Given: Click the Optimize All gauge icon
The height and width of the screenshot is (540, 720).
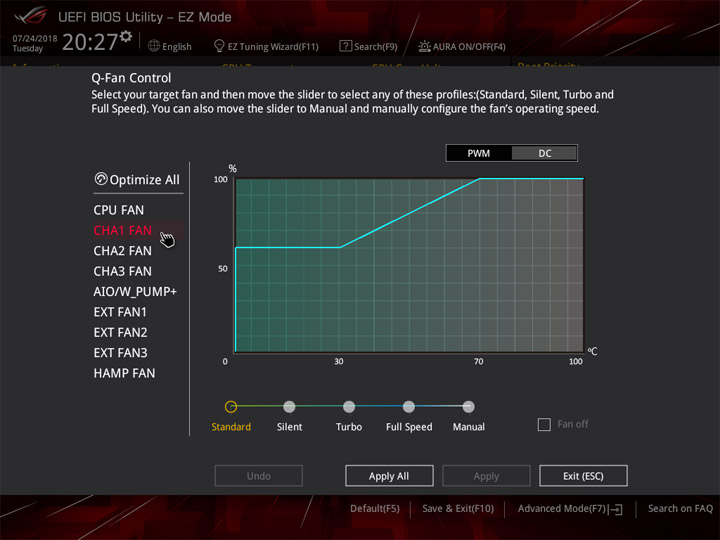Looking at the screenshot, I should [x=101, y=179].
